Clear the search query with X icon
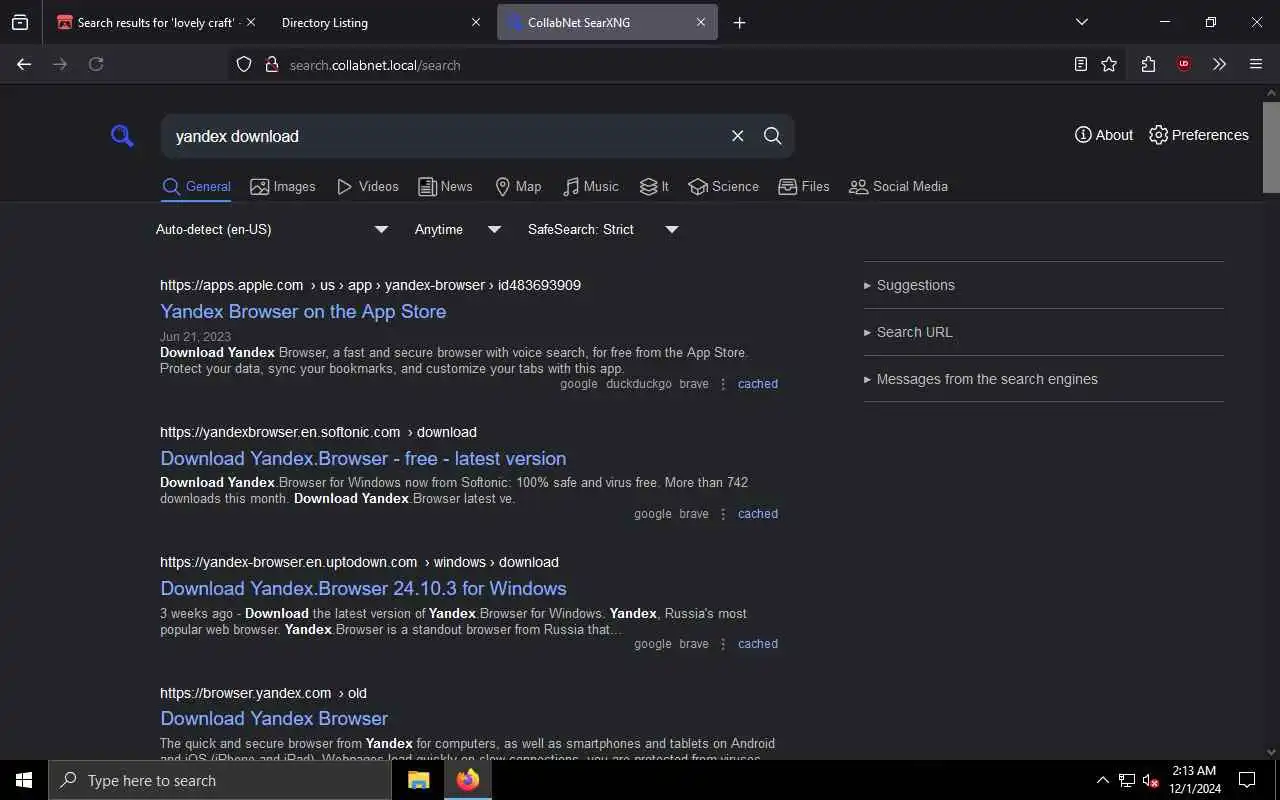The image size is (1280, 800). click(x=737, y=136)
